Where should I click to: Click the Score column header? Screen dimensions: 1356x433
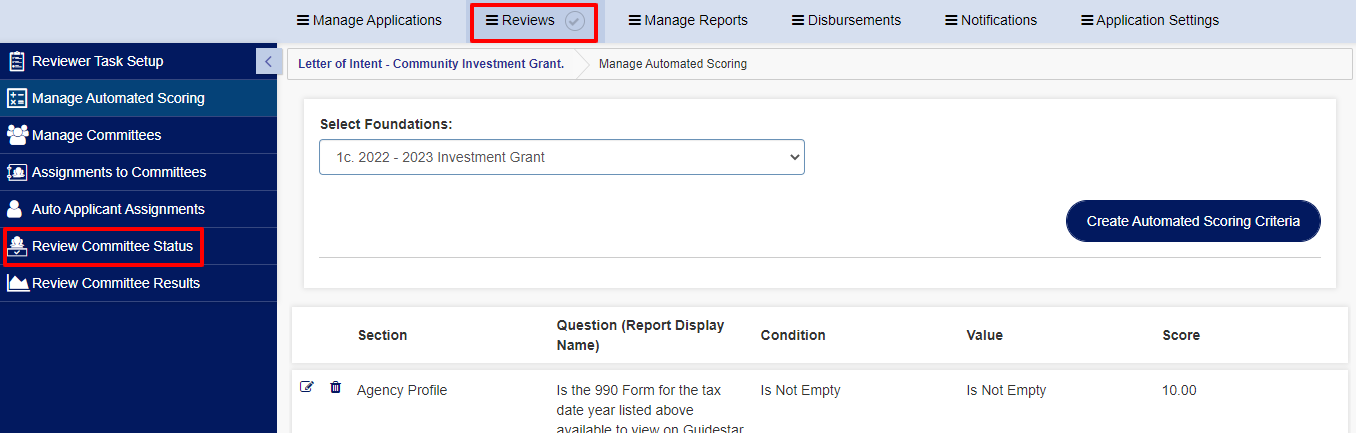[1181, 335]
